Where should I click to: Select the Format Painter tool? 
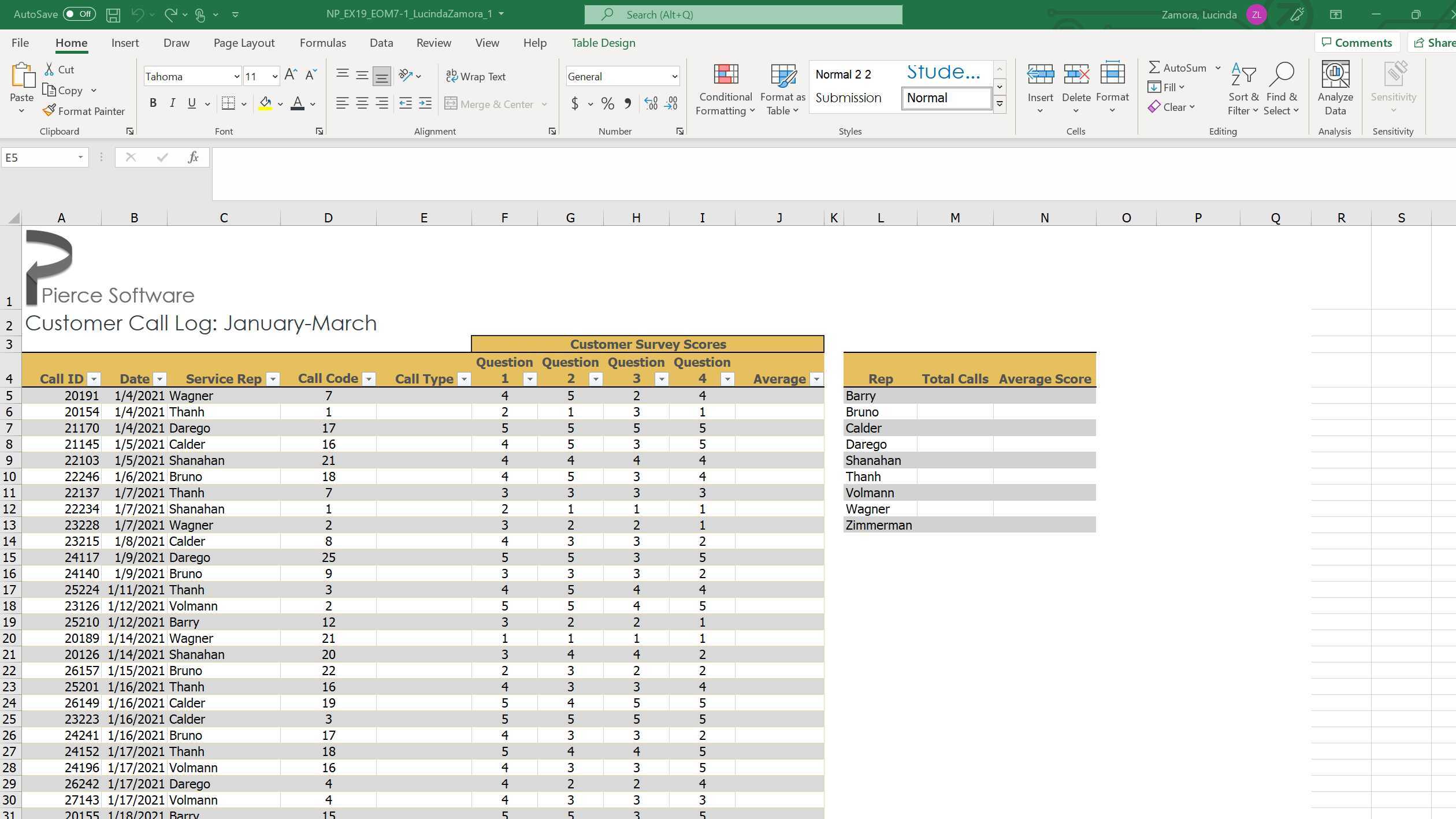tap(83, 110)
